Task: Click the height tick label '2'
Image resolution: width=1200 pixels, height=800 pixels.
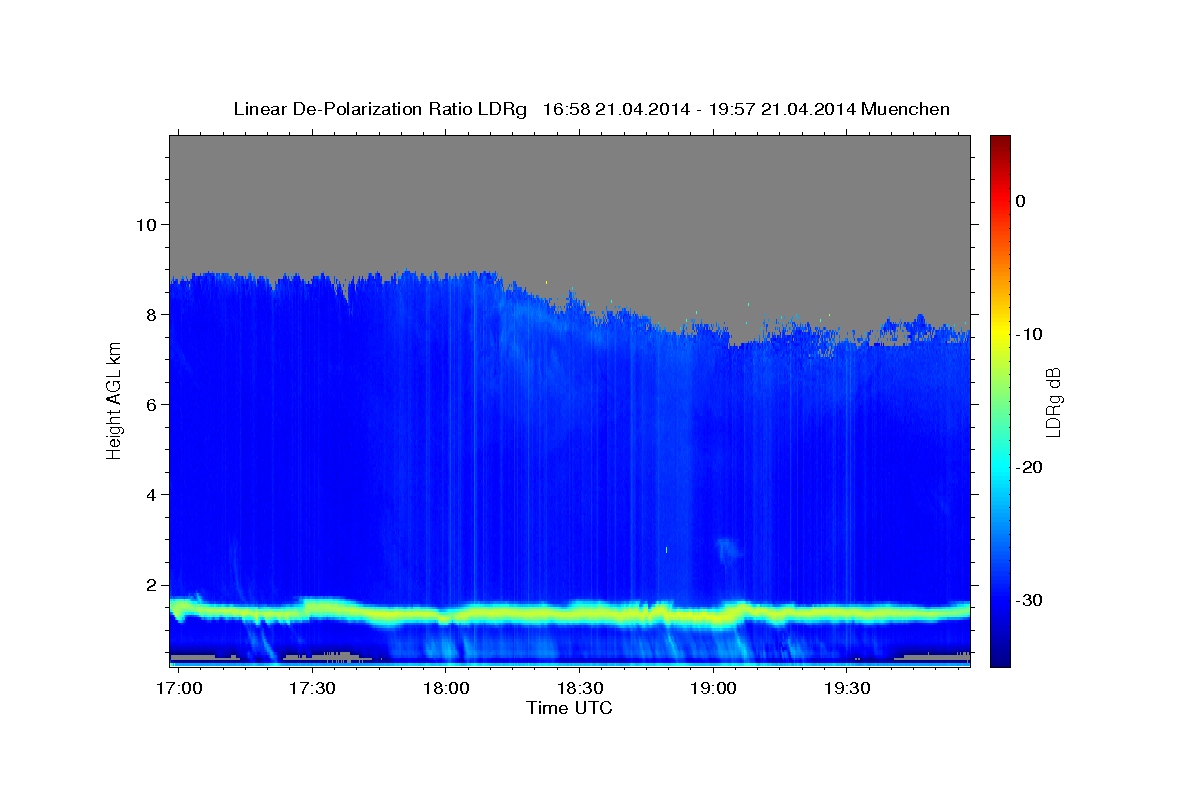Action: 150,585
